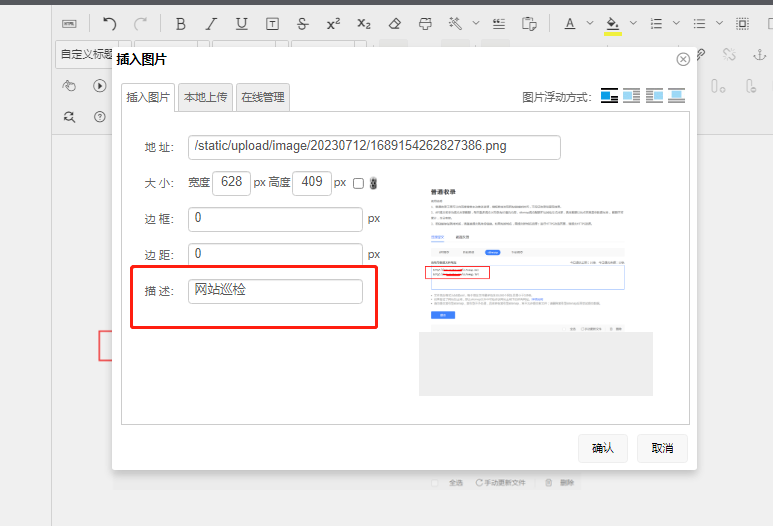Click the 取消 button
The height and width of the screenshot is (526, 773).
(662, 448)
